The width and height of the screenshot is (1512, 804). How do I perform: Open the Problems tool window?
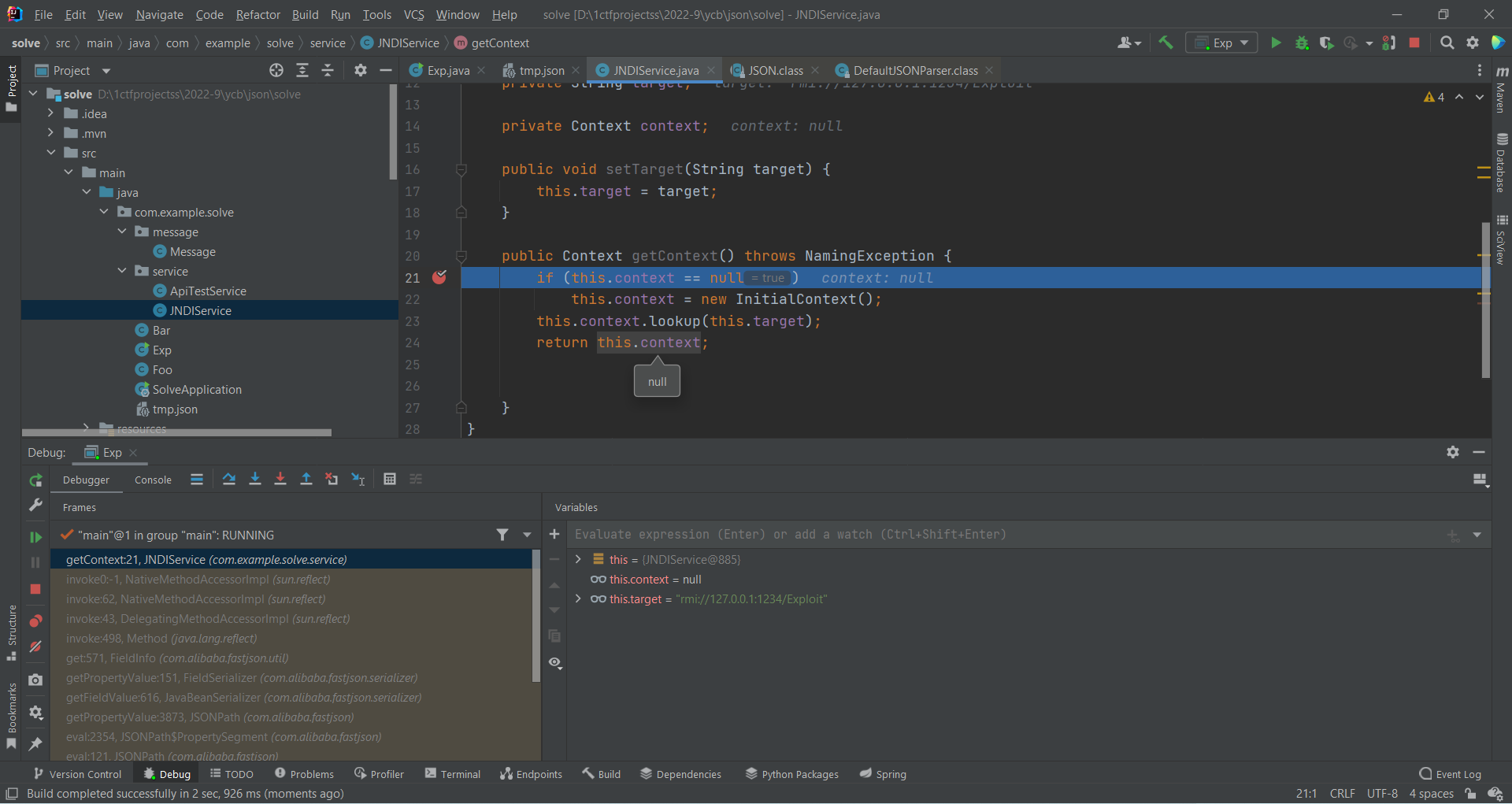point(304,774)
